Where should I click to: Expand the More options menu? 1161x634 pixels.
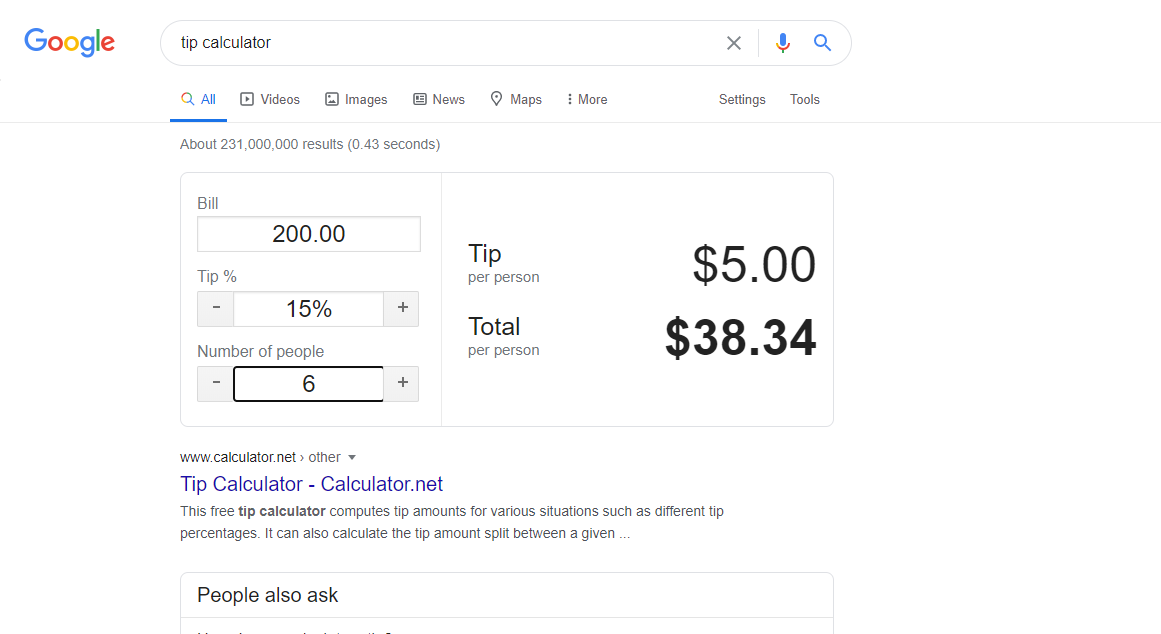(587, 100)
